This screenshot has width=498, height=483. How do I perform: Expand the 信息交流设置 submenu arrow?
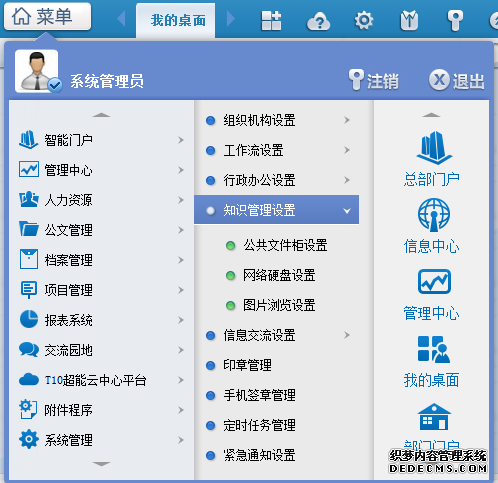347,335
